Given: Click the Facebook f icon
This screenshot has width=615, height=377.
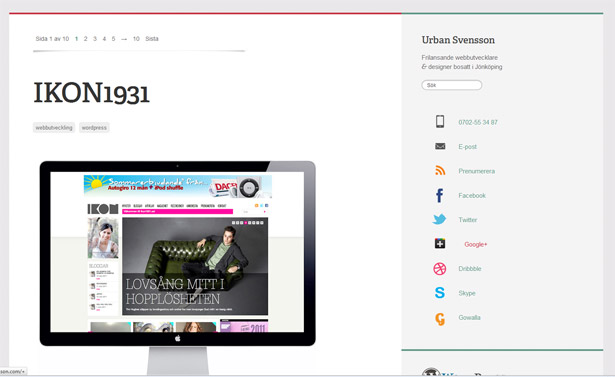Looking at the screenshot, I should pyautogui.click(x=440, y=195).
